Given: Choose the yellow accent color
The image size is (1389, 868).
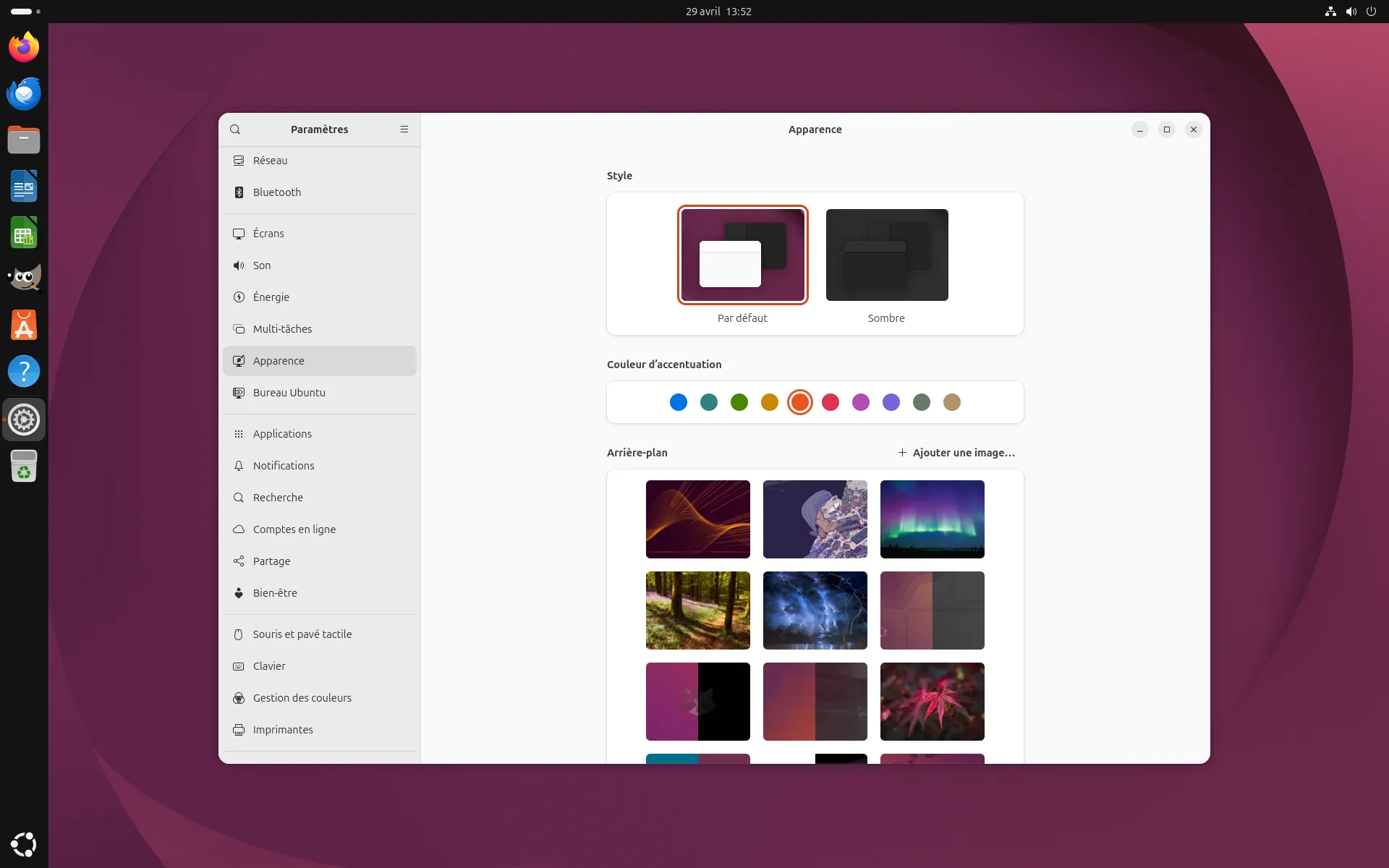Looking at the screenshot, I should pos(770,402).
